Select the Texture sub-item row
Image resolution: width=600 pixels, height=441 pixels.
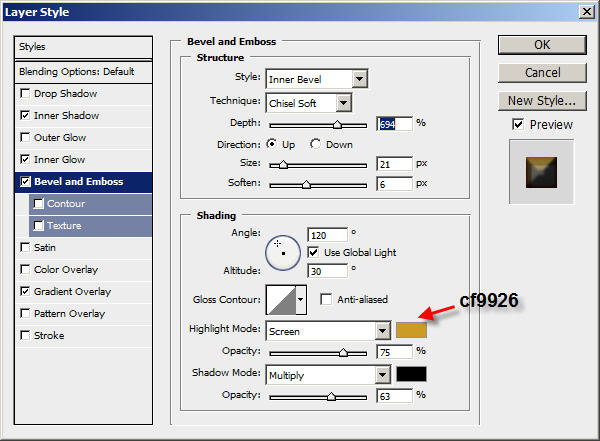pos(91,226)
